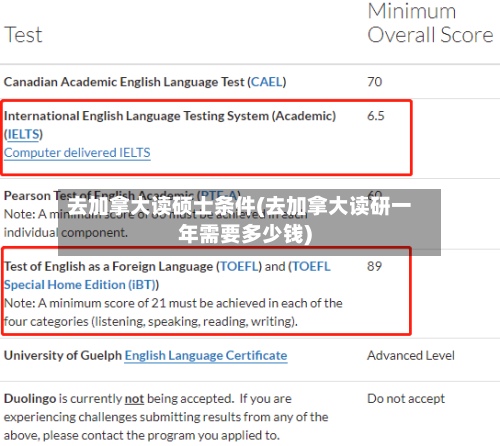Select the 'Advanced Level' cell
Screen dimensions: 500x446
(411, 356)
